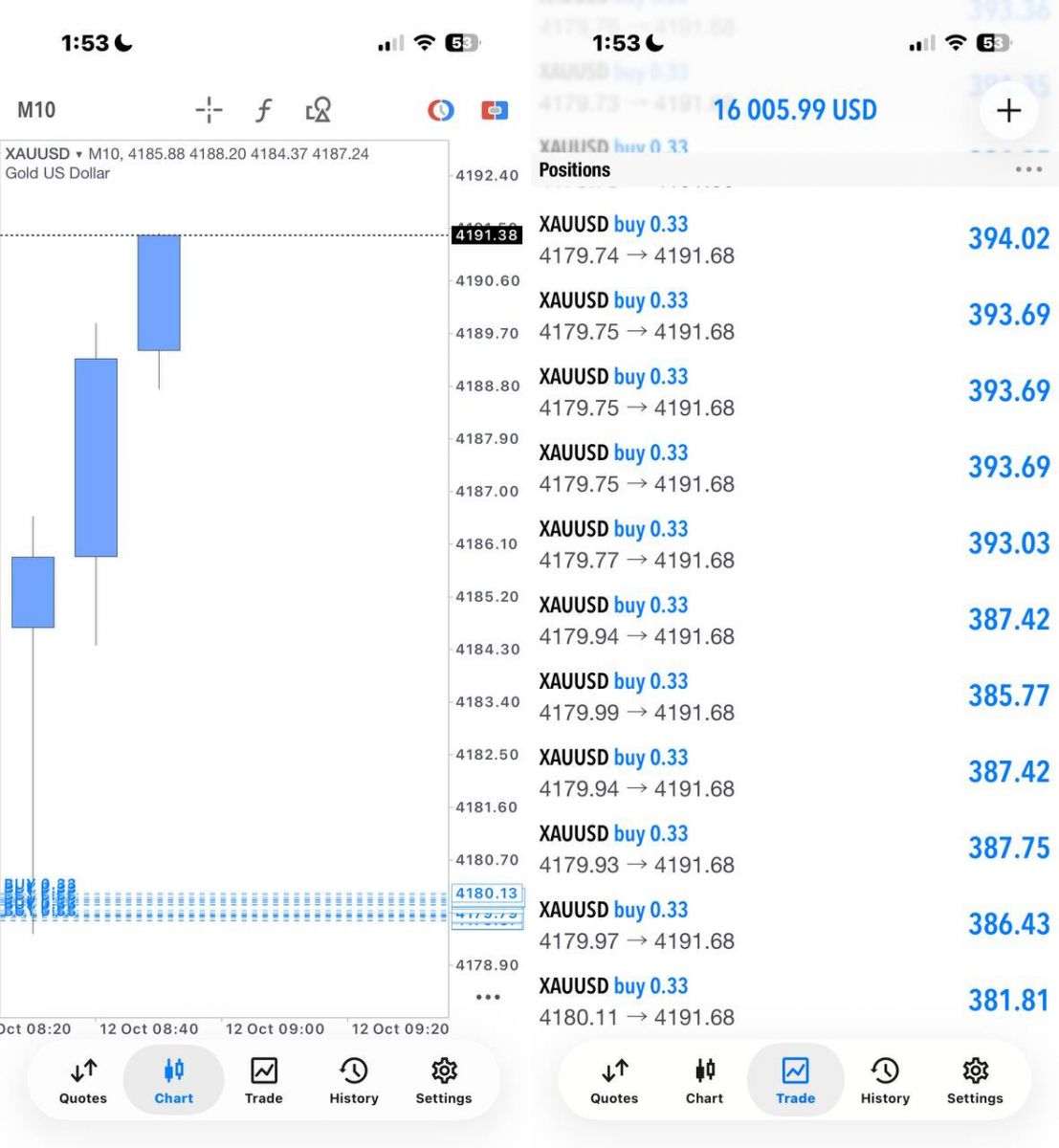Select the highlighted Chart tab on chart screen
This screenshot has height=1148, width=1059.
174,1081
